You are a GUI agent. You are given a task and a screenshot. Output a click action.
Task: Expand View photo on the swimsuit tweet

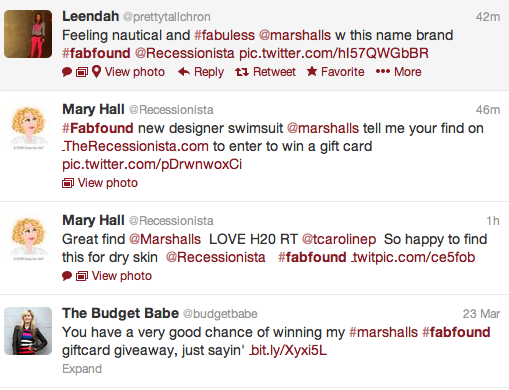pyautogui.click(x=108, y=183)
